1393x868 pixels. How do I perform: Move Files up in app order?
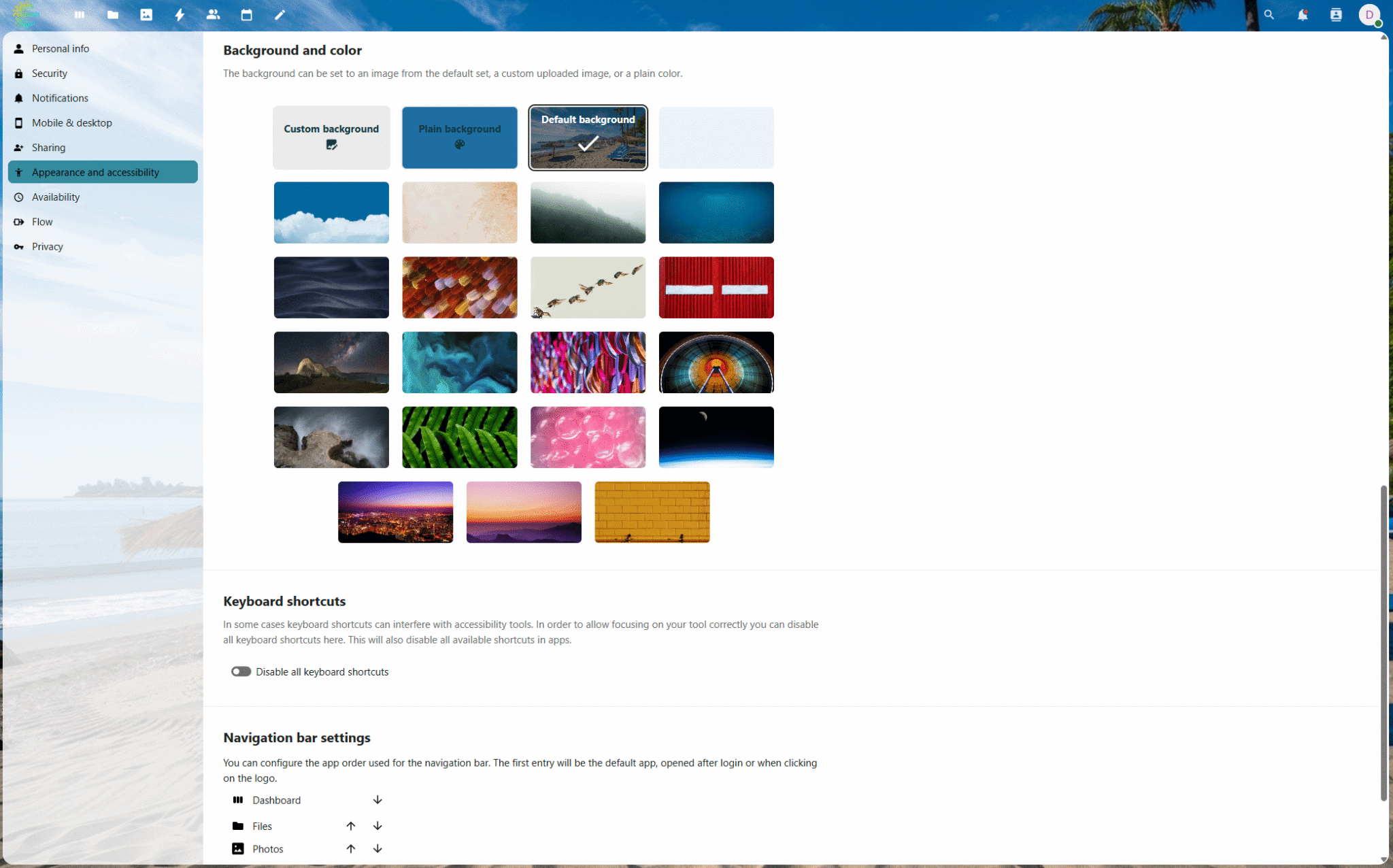coord(351,826)
